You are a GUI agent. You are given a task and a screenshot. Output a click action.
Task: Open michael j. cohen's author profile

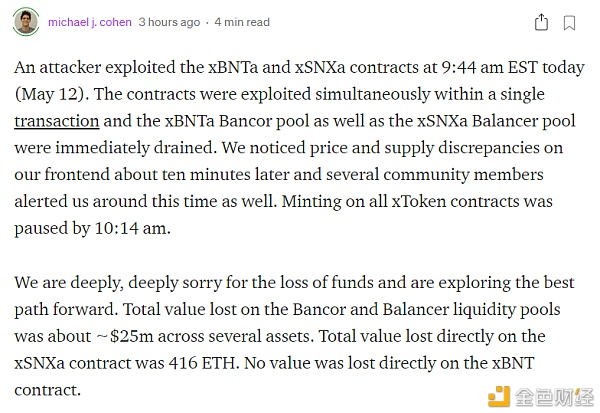[x=90, y=22]
